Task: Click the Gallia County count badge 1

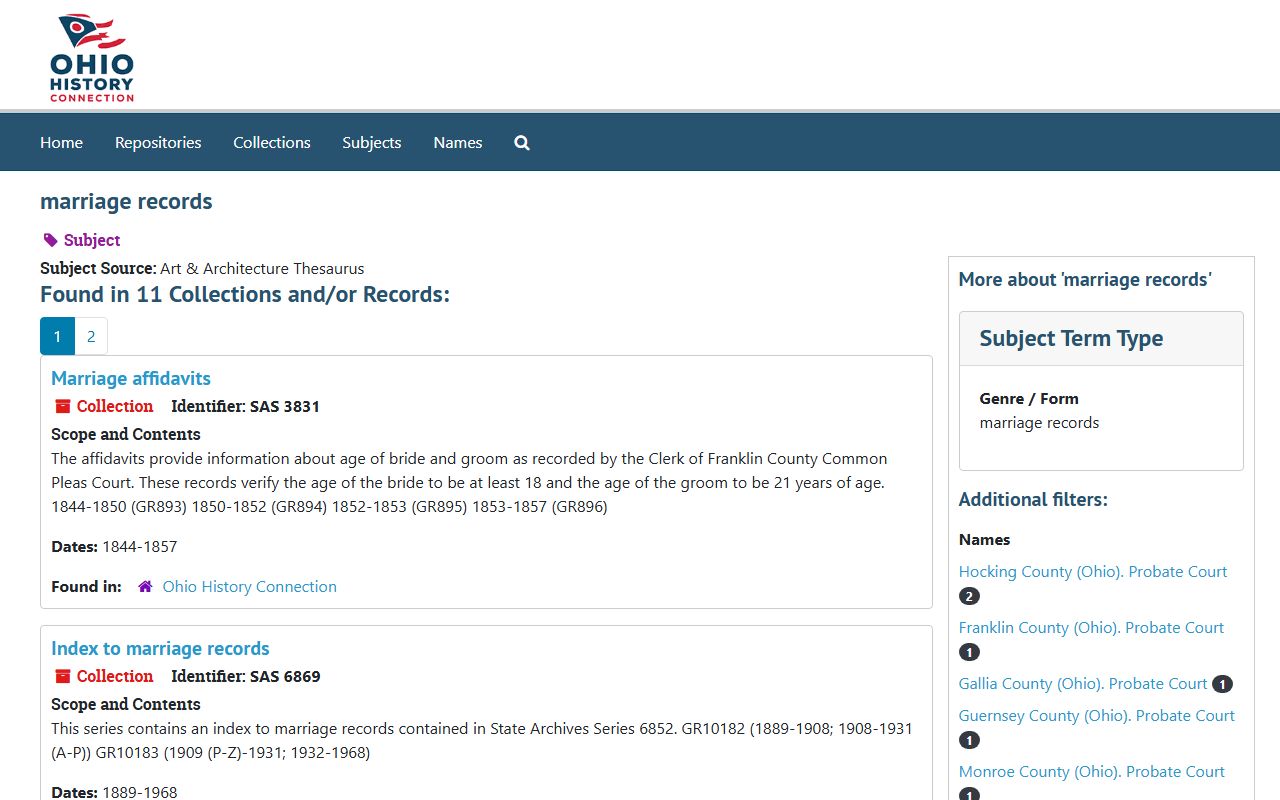Action: 1222,684
